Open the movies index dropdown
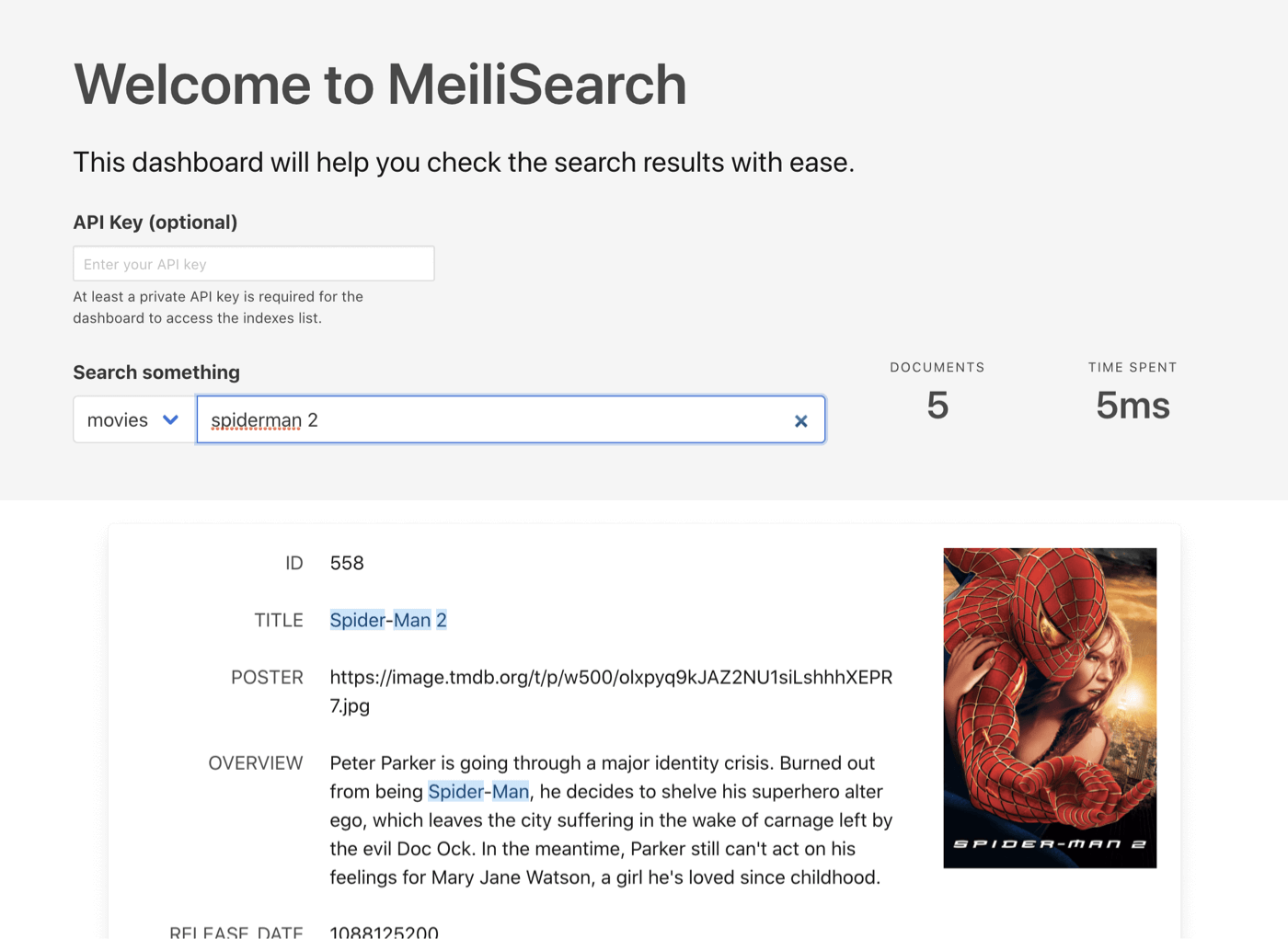The image size is (1288, 939). [x=133, y=420]
